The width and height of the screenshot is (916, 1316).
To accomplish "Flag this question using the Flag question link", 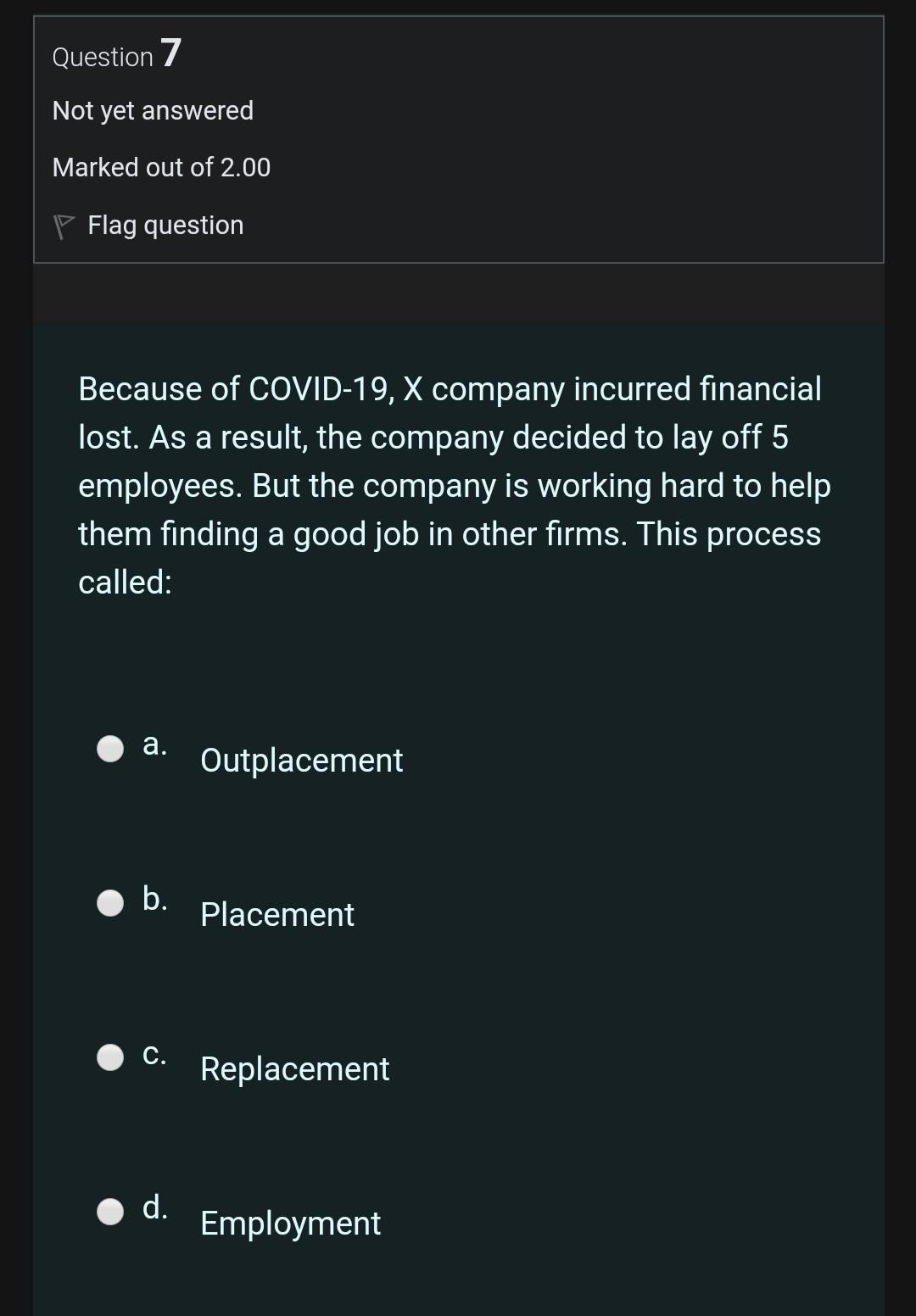I will click(165, 225).
